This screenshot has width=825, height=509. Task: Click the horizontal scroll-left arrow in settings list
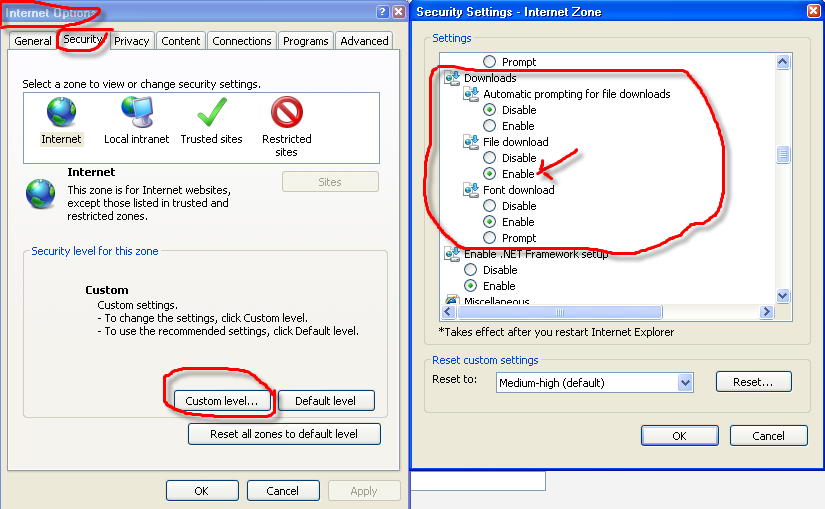point(448,312)
